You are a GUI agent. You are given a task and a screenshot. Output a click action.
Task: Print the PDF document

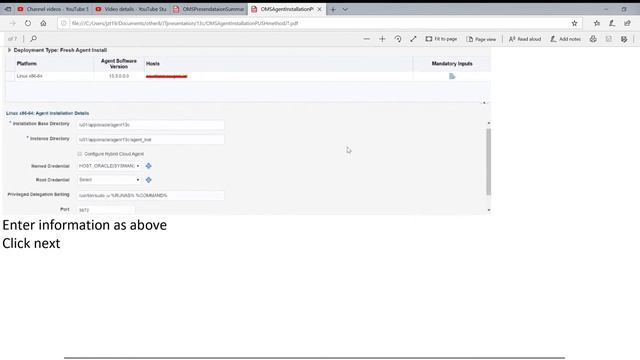(593, 39)
